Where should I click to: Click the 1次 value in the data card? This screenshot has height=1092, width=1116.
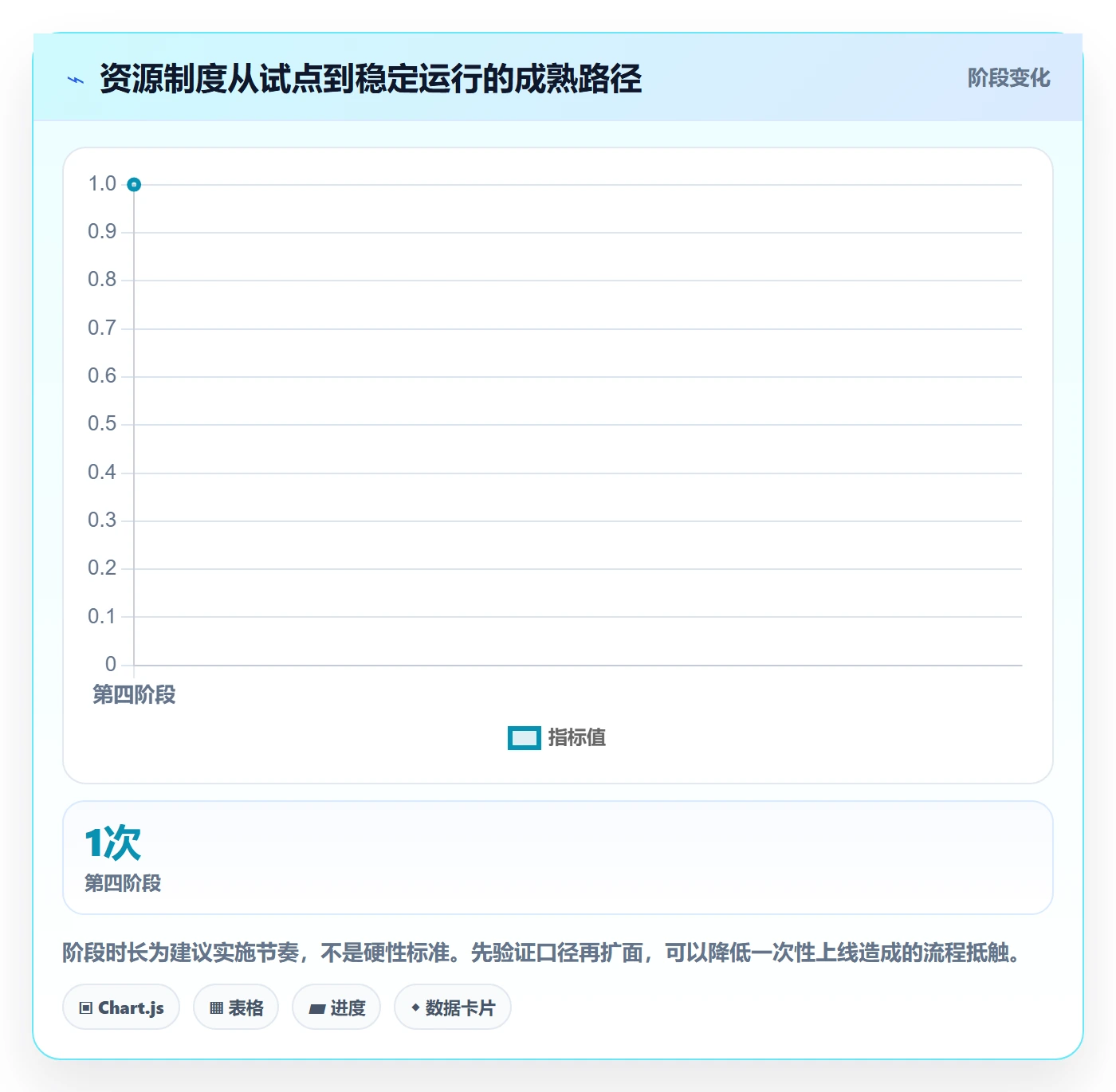[112, 843]
